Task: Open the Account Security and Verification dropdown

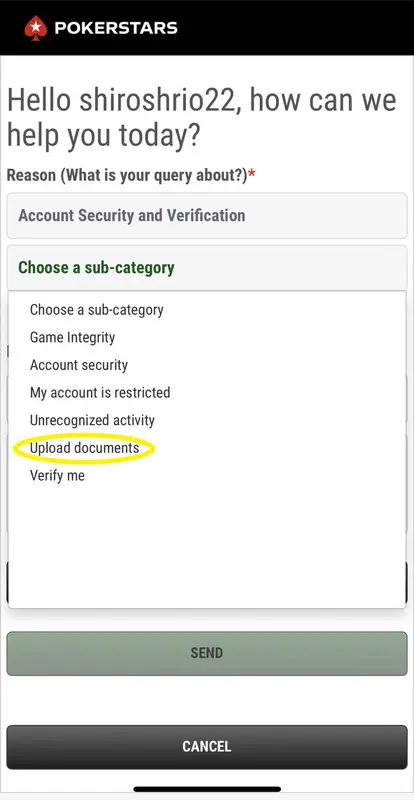Action: (x=207, y=215)
